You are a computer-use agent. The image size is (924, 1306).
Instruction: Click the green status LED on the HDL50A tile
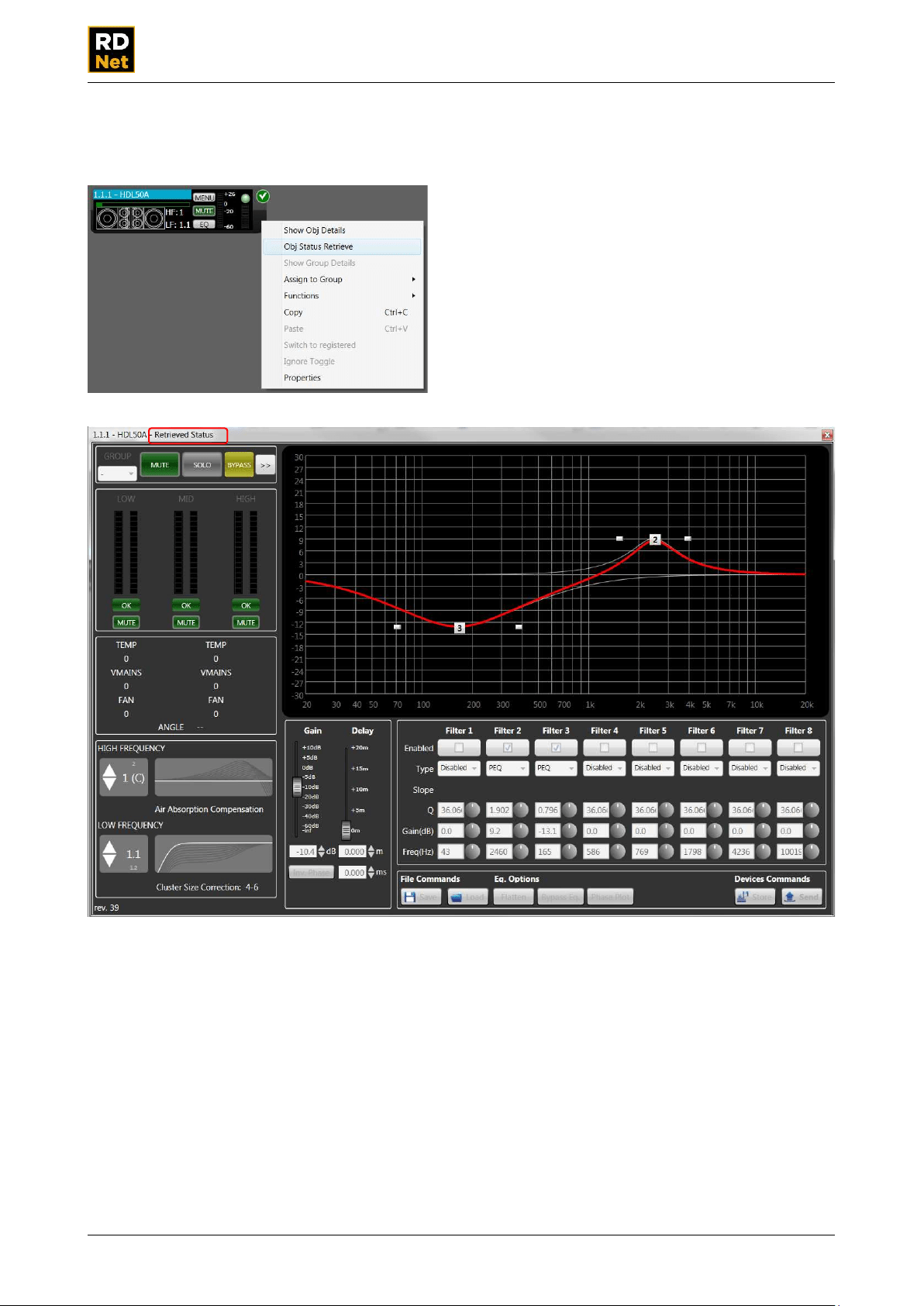[x=246, y=198]
